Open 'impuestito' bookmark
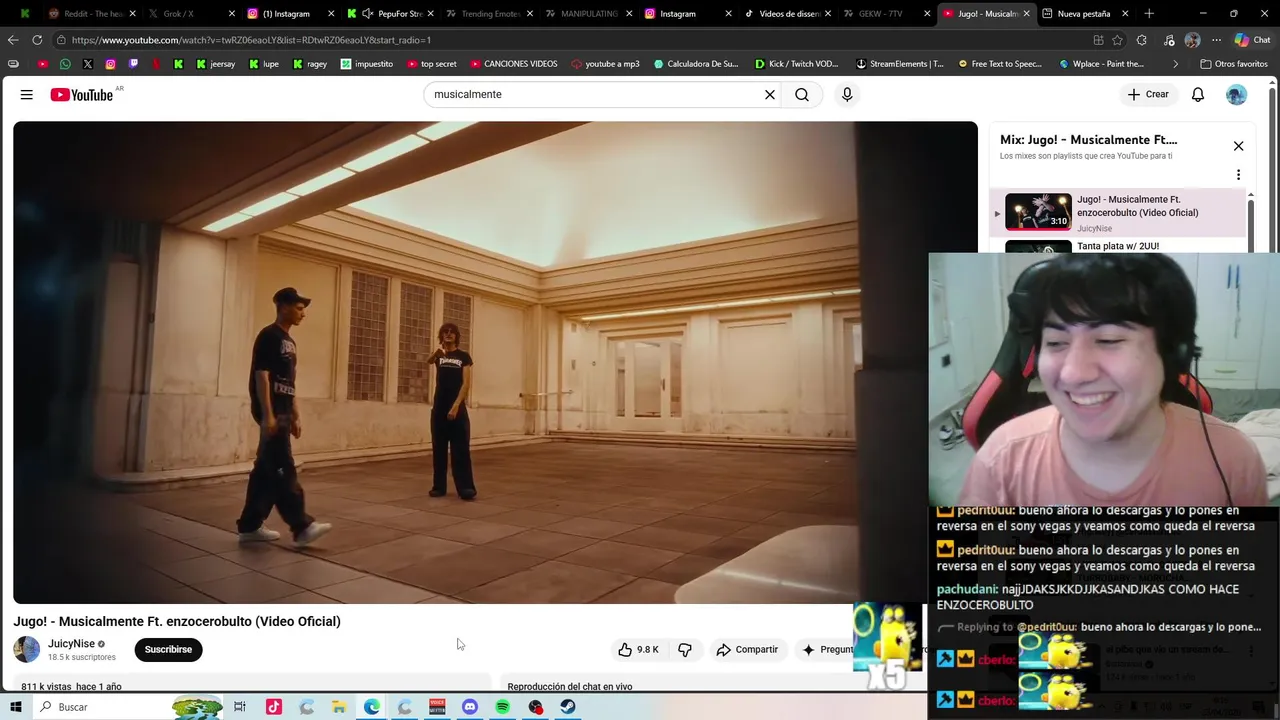This screenshot has width=1280, height=720. 367,64
